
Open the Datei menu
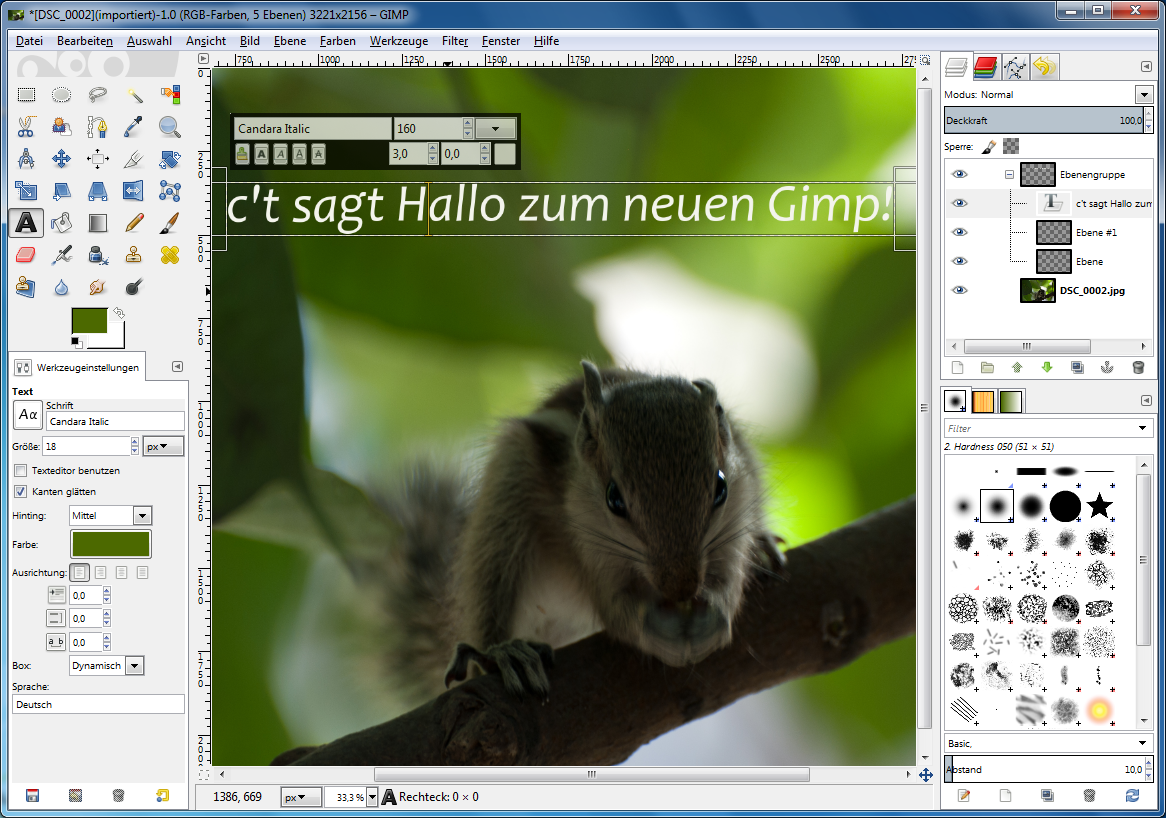30,41
